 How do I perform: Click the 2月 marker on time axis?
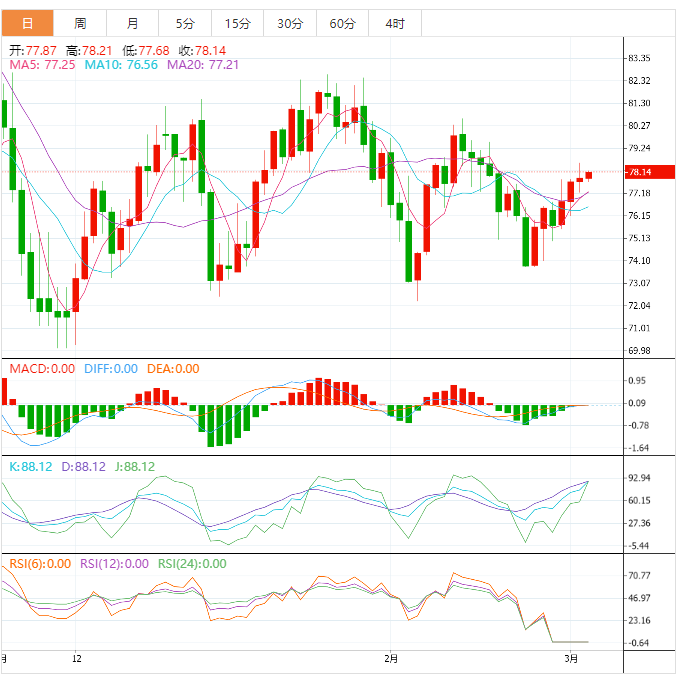391,658
